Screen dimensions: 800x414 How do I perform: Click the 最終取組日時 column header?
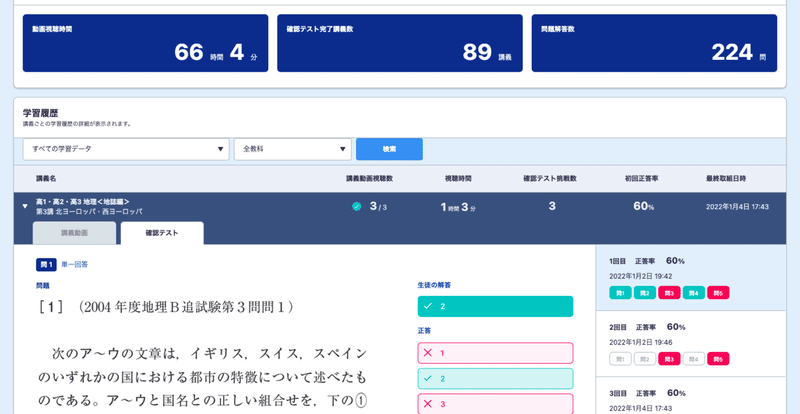coord(726,179)
